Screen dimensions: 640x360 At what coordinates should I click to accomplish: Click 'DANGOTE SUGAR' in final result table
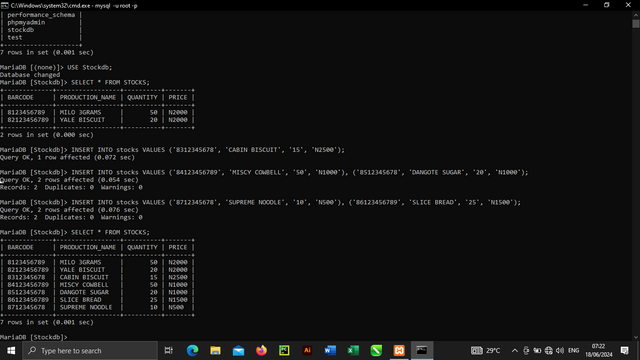pyautogui.click(x=84, y=292)
